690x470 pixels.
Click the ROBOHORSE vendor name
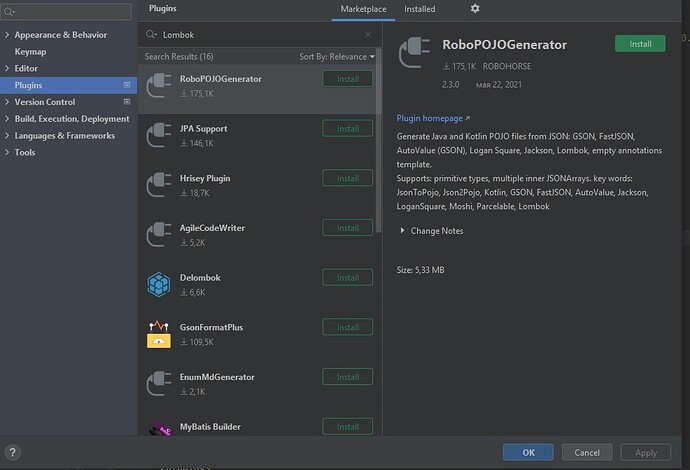click(x=507, y=66)
